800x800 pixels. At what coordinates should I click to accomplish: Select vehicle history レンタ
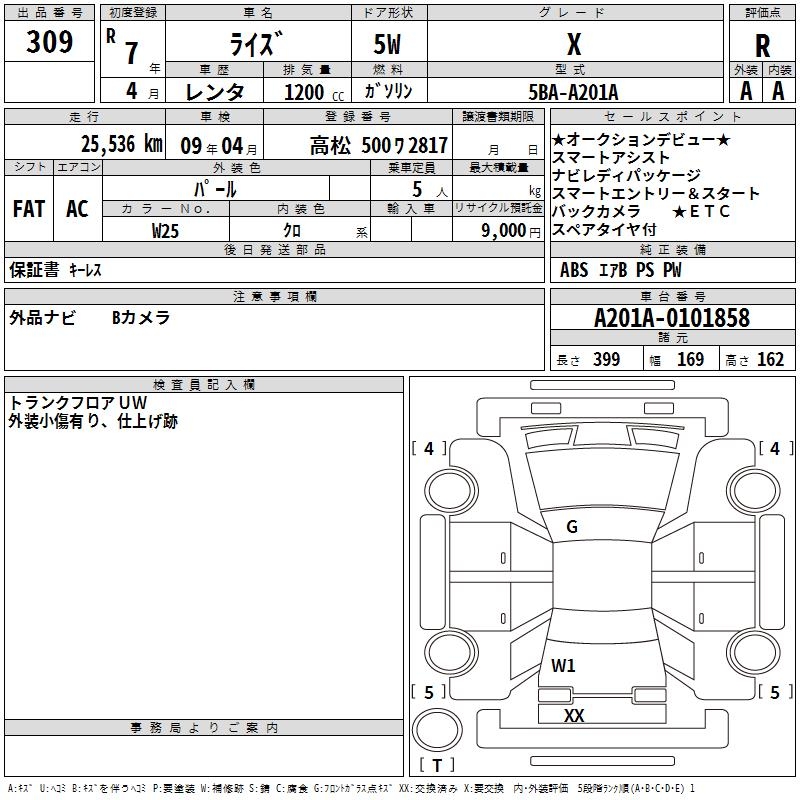click(x=214, y=92)
